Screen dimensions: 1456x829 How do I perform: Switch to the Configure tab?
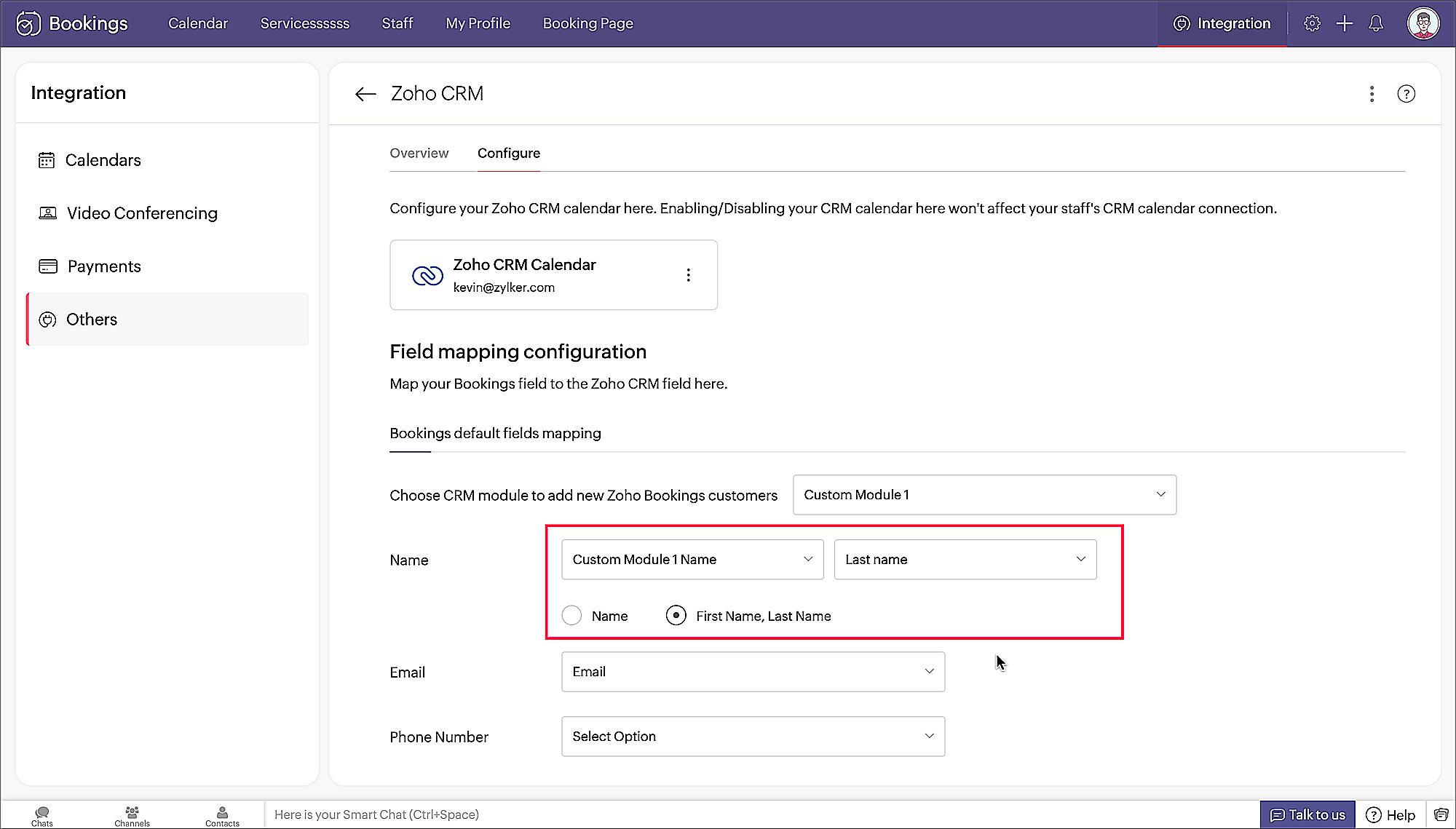coord(509,154)
